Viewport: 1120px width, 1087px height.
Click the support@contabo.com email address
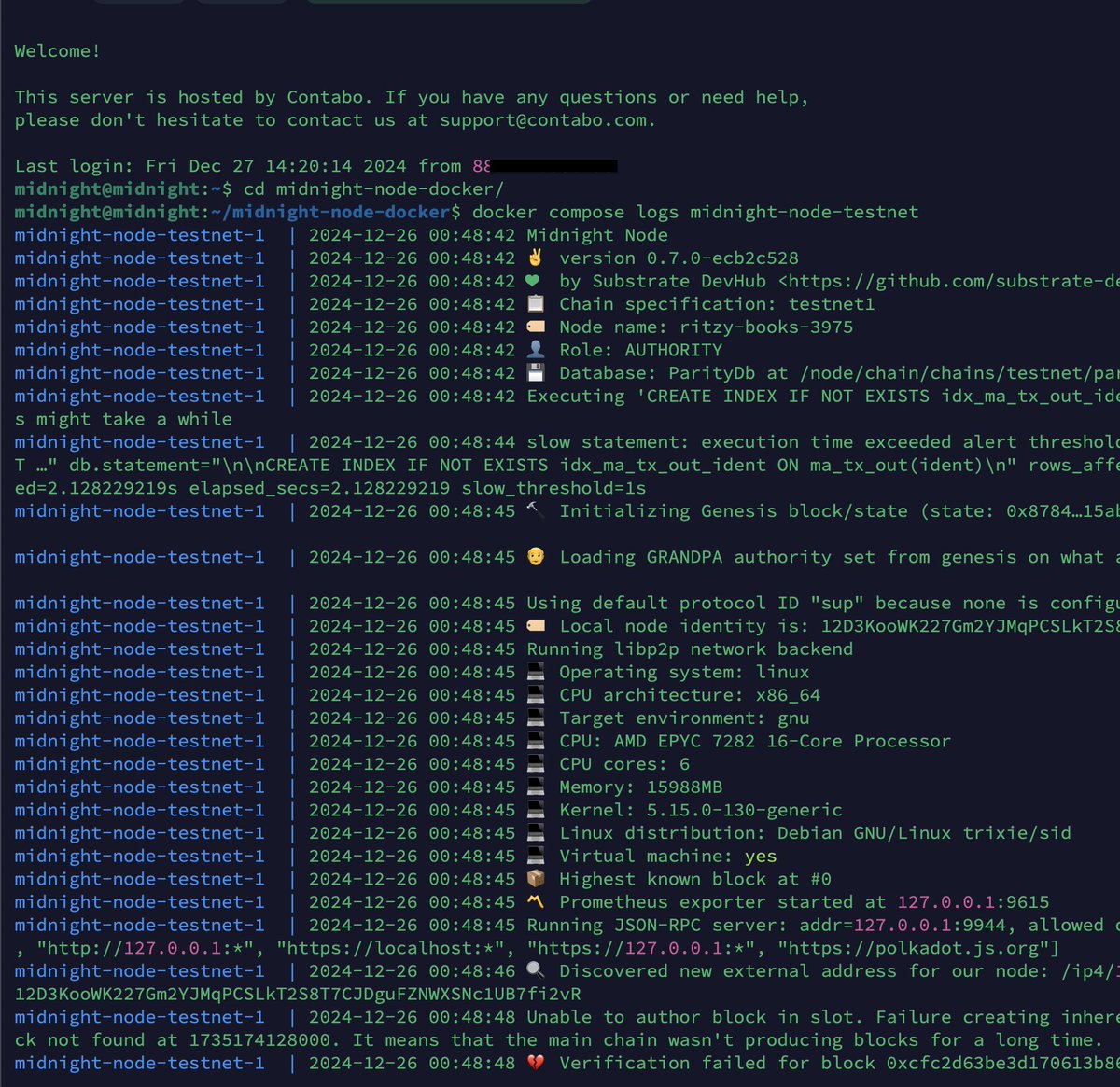[x=543, y=120]
